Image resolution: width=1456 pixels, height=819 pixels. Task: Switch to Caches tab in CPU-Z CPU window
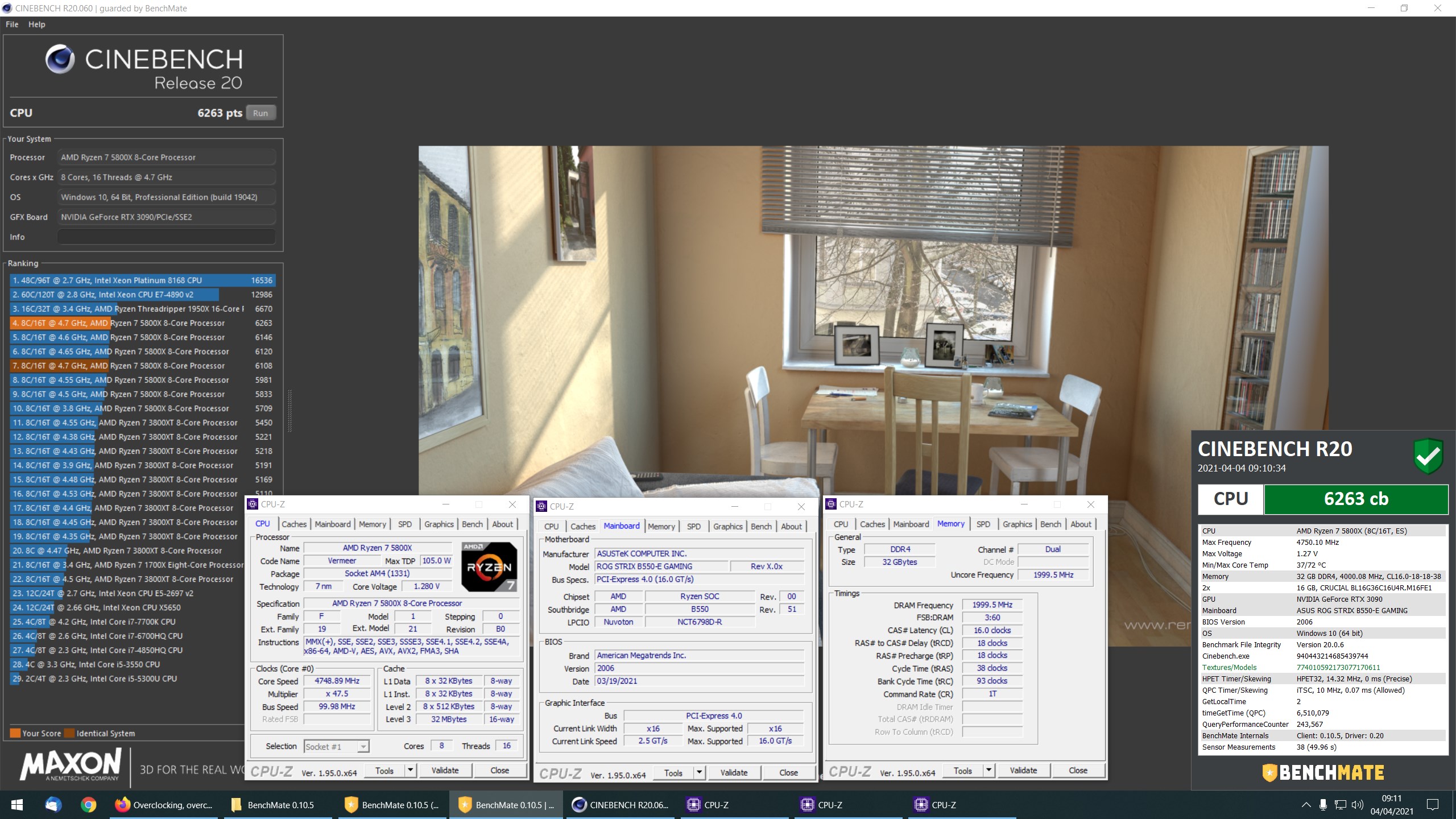tap(294, 524)
